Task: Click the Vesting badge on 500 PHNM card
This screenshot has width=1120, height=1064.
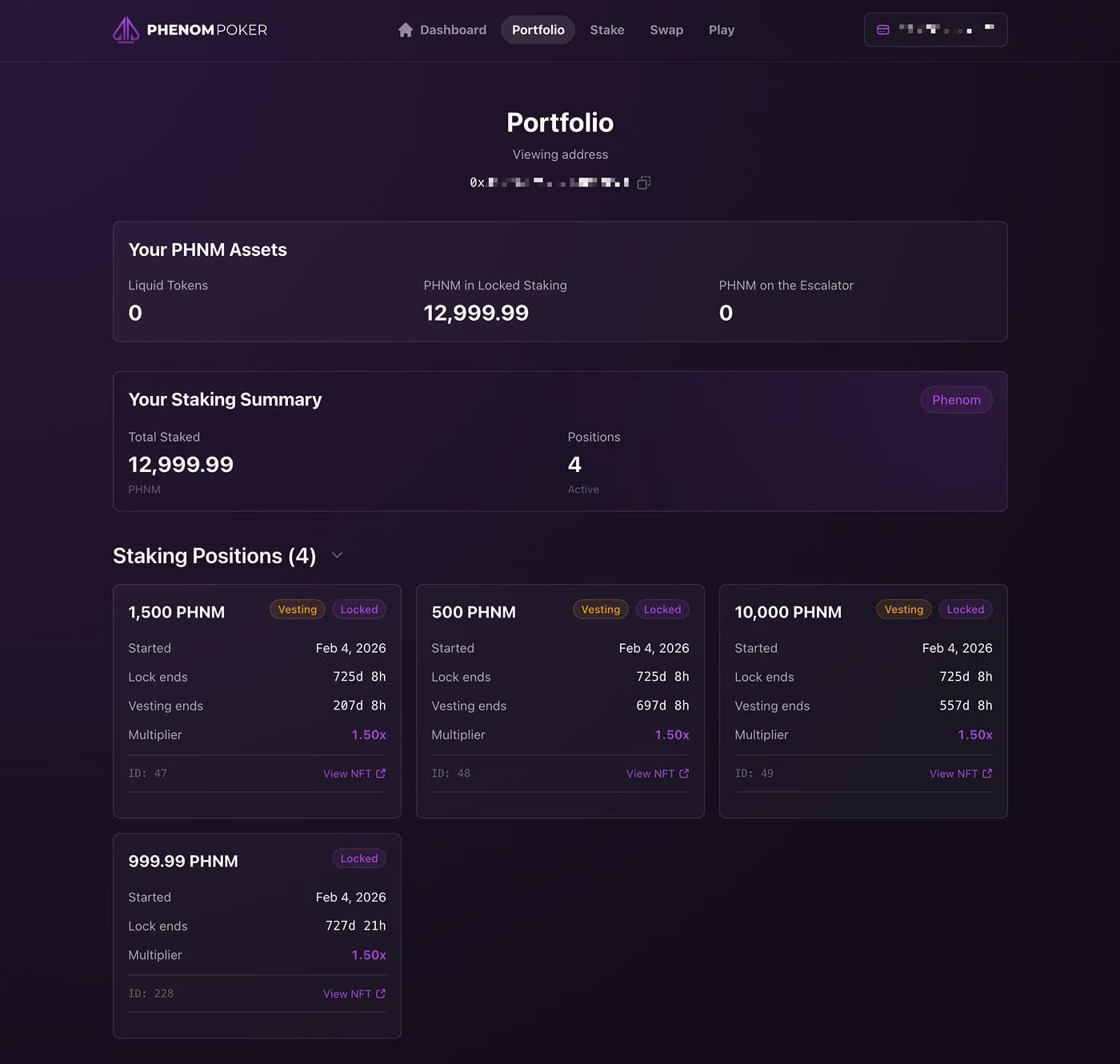Action: point(601,610)
